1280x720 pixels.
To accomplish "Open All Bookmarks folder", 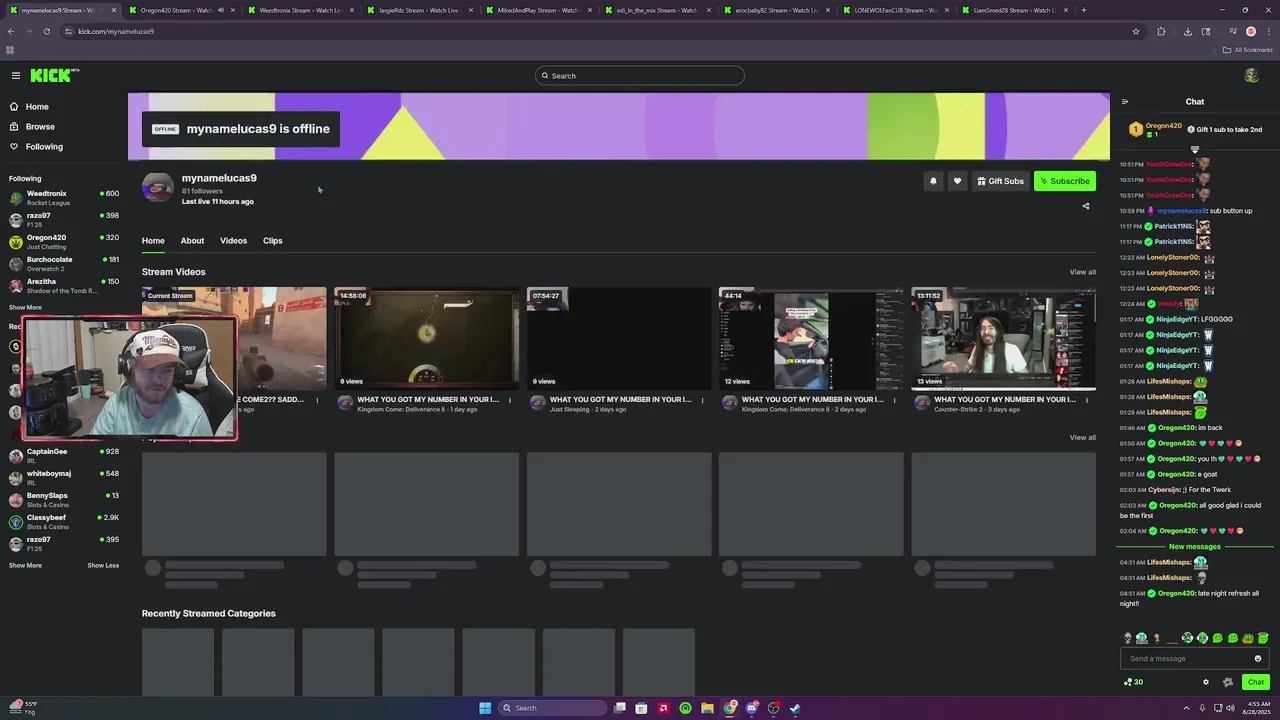I will (x=1248, y=50).
